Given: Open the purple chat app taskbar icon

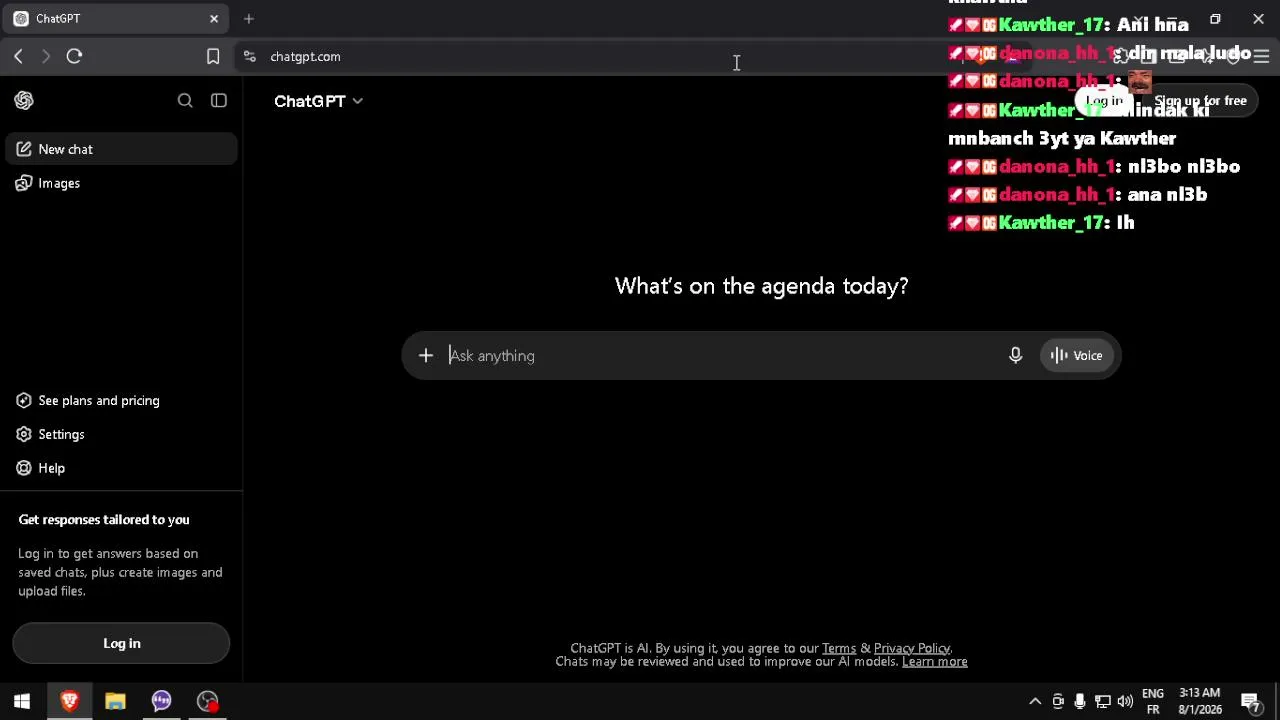Looking at the screenshot, I should coord(161,701).
